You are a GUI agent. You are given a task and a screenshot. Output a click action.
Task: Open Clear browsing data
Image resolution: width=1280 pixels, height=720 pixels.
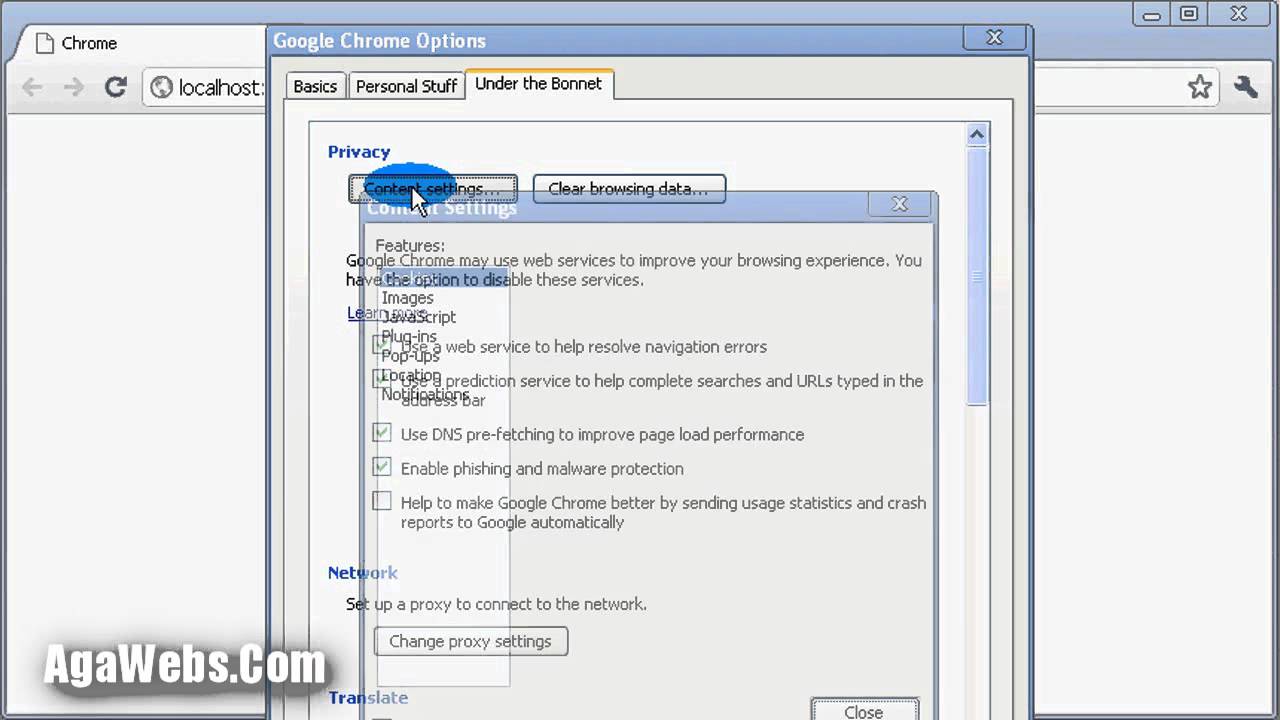point(629,188)
